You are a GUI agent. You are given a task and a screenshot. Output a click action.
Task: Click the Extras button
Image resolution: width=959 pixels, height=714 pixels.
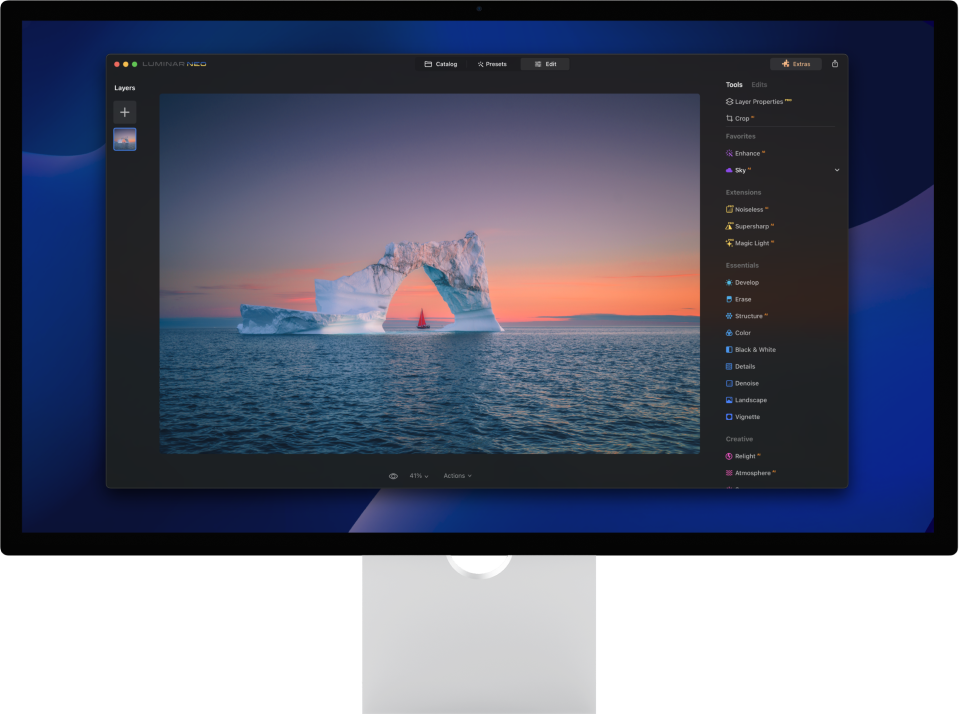point(797,63)
